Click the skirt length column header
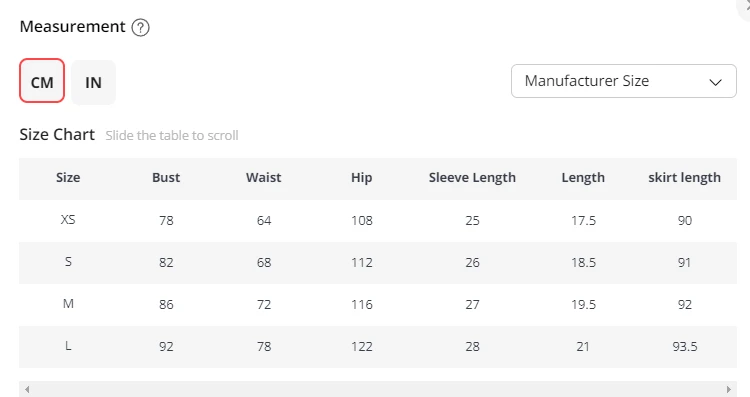The width and height of the screenshot is (750, 397). (684, 178)
